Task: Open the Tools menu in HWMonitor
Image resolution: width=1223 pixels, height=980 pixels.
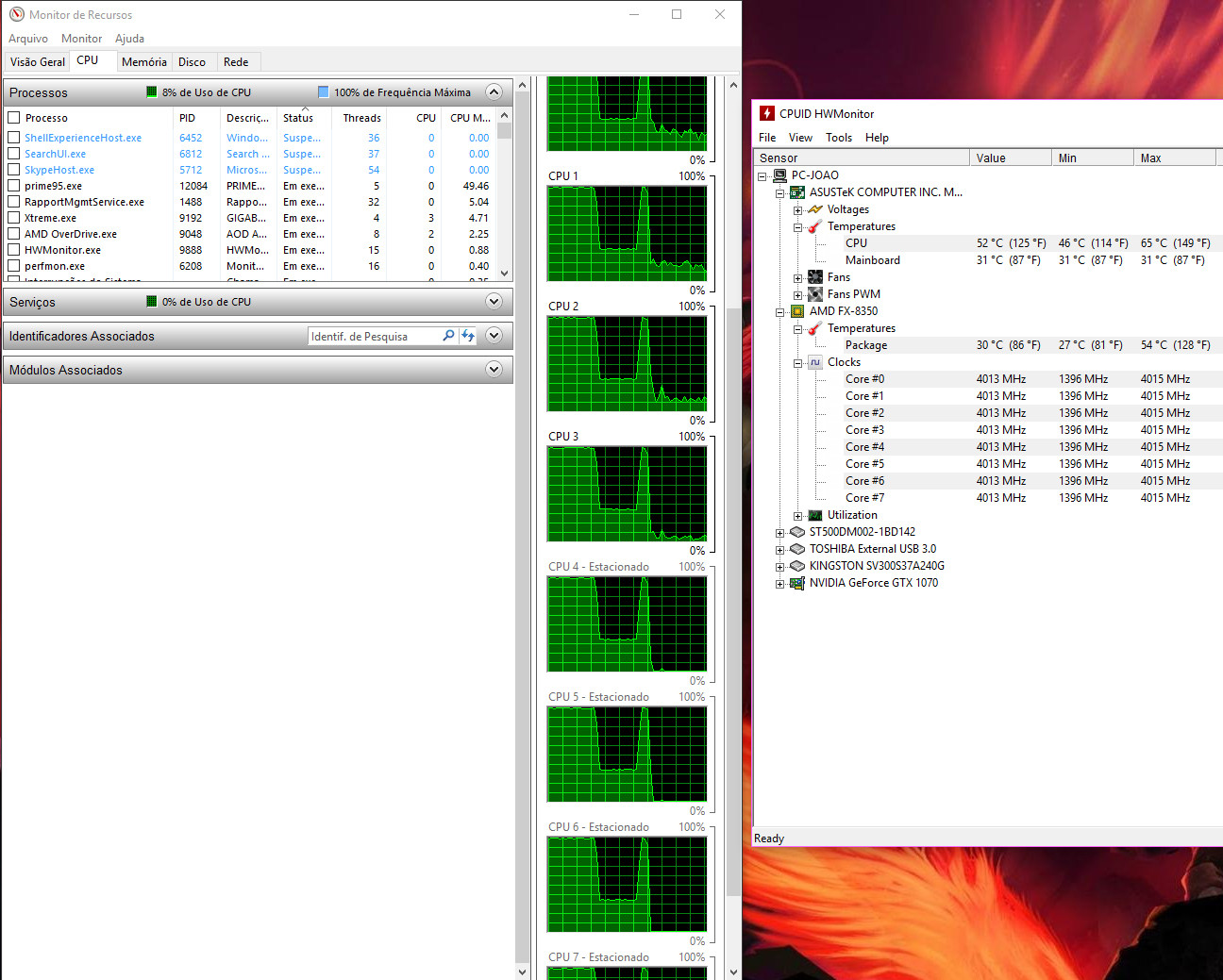Action: click(x=838, y=138)
